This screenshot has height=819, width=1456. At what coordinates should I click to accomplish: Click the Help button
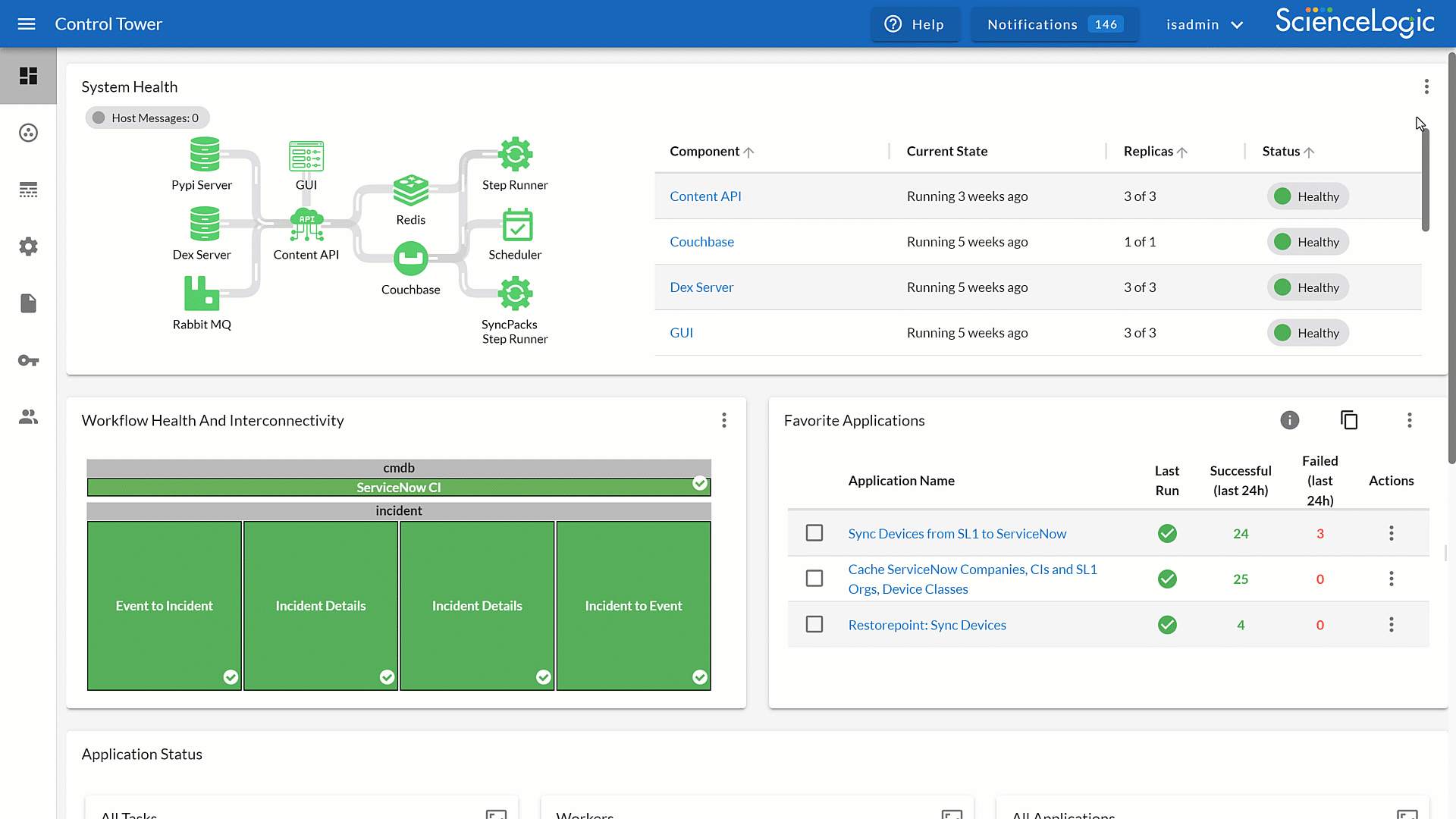point(915,24)
